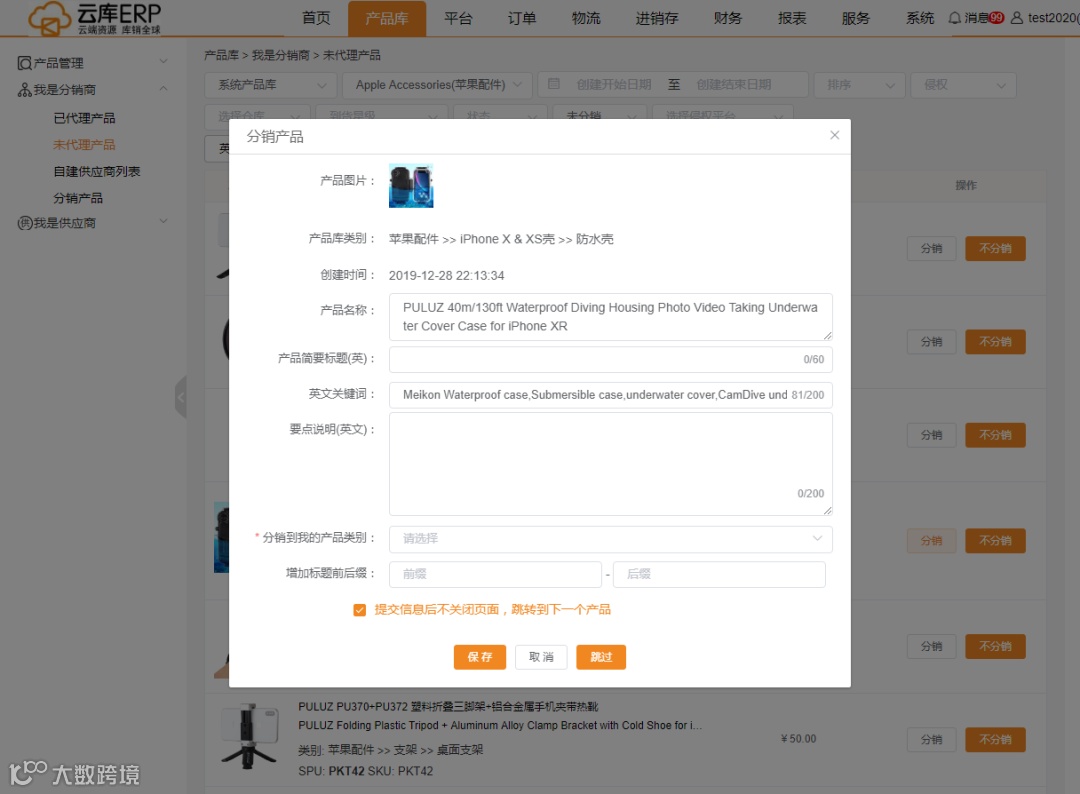Click the 我是分销商 breadcrumb link
1080x794 pixels.
pos(280,55)
